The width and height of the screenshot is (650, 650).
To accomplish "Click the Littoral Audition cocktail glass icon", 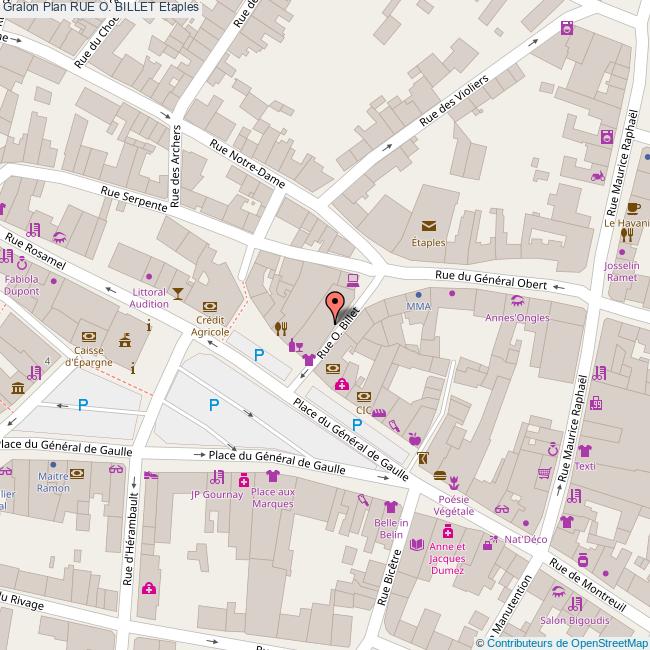I will pos(178,291).
